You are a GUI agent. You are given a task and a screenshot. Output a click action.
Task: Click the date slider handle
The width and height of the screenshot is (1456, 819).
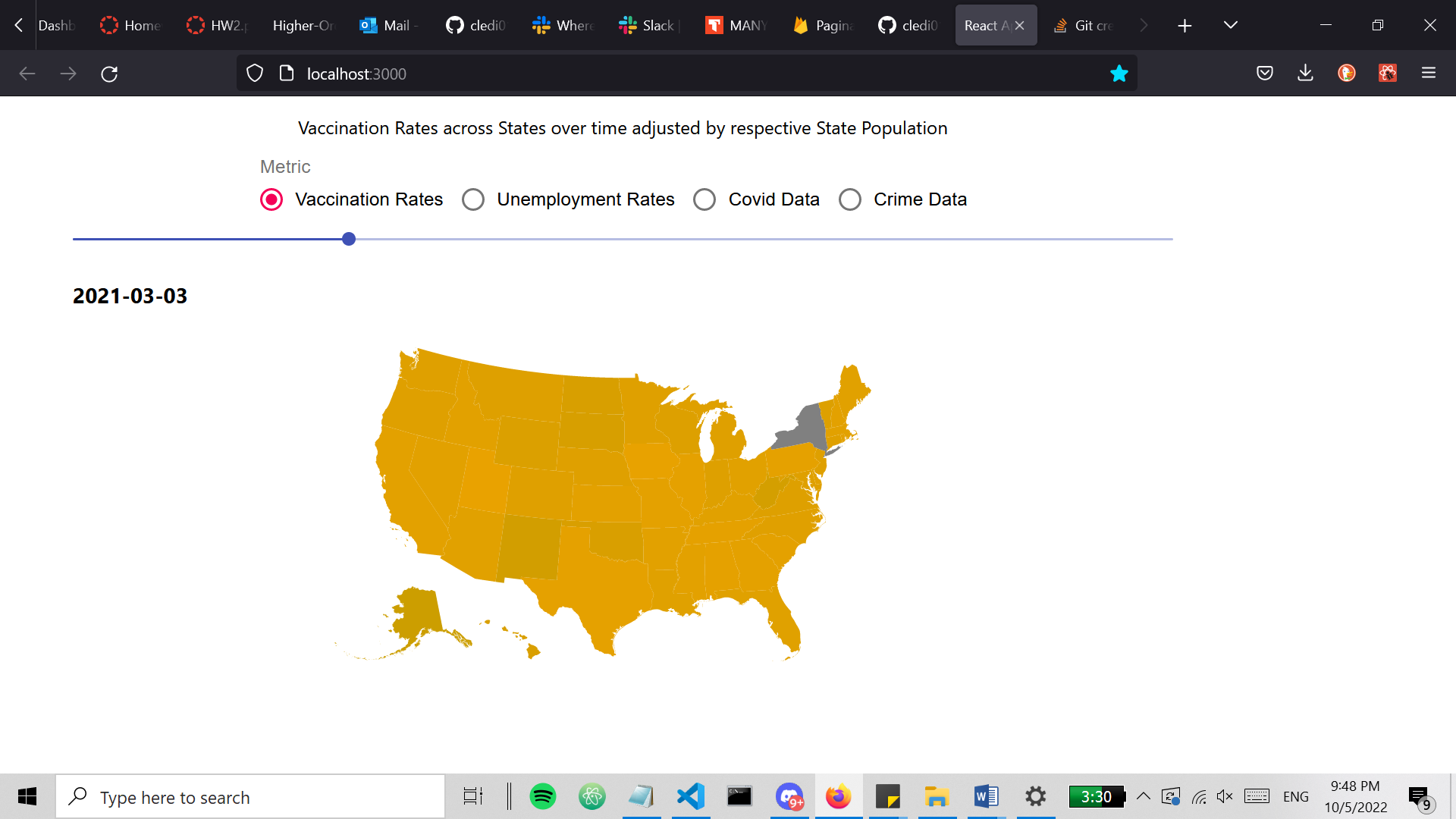[349, 238]
